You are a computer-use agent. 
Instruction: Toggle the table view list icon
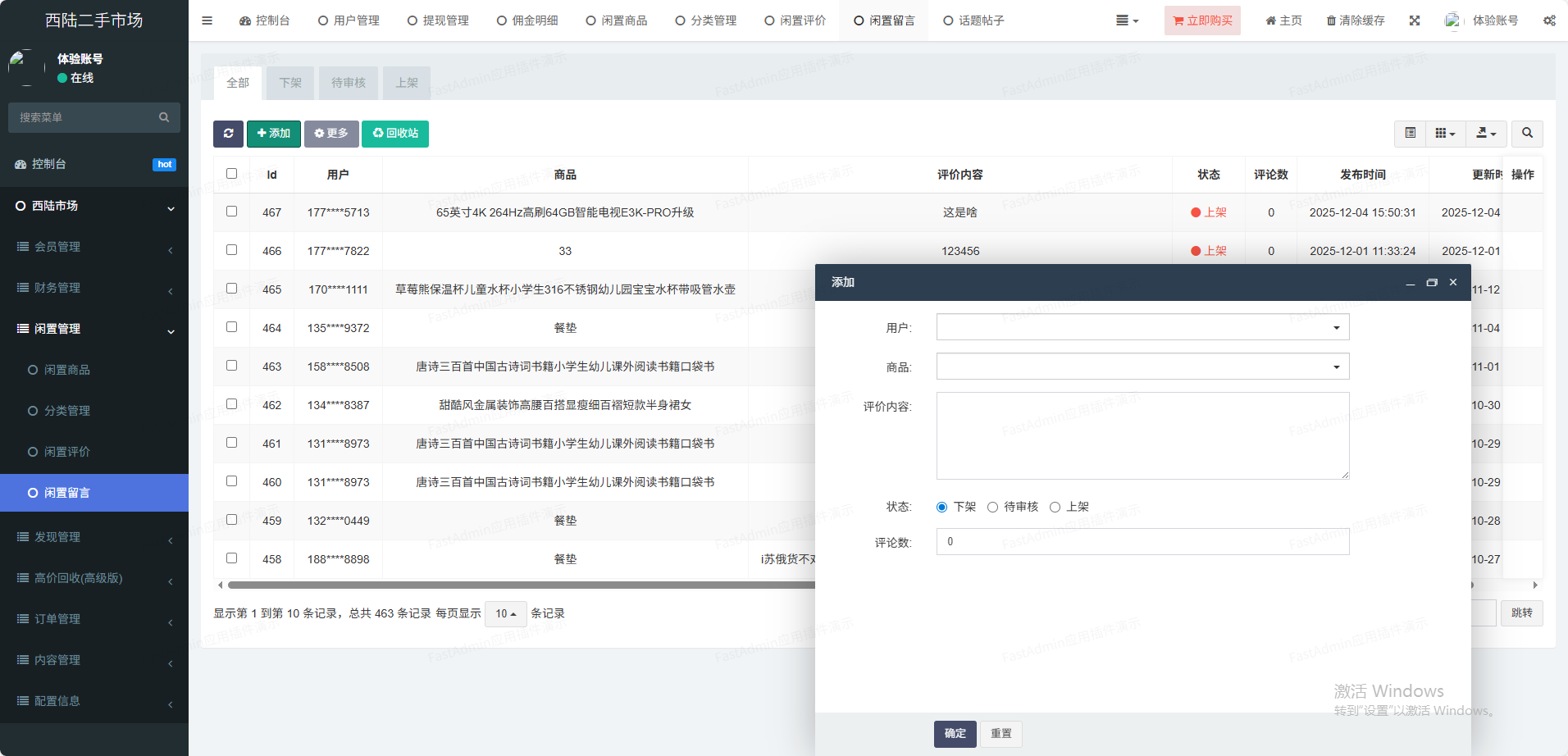tap(1410, 134)
